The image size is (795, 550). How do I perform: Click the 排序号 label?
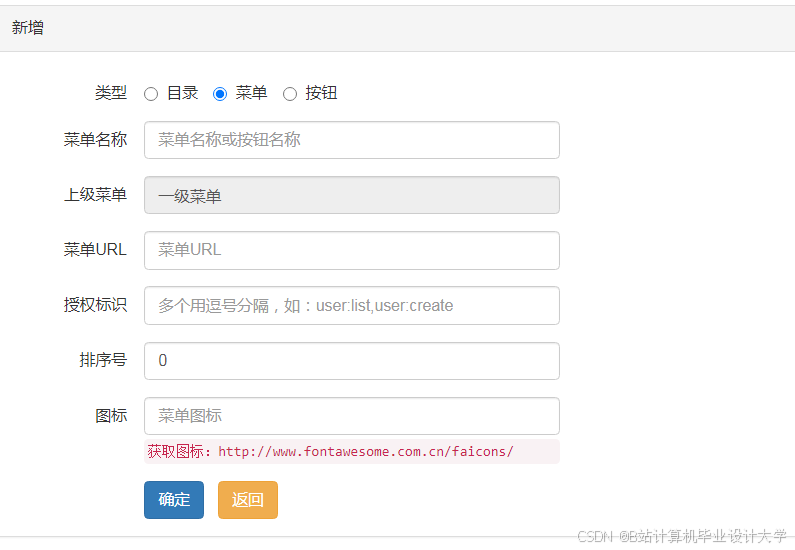click(x=103, y=360)
